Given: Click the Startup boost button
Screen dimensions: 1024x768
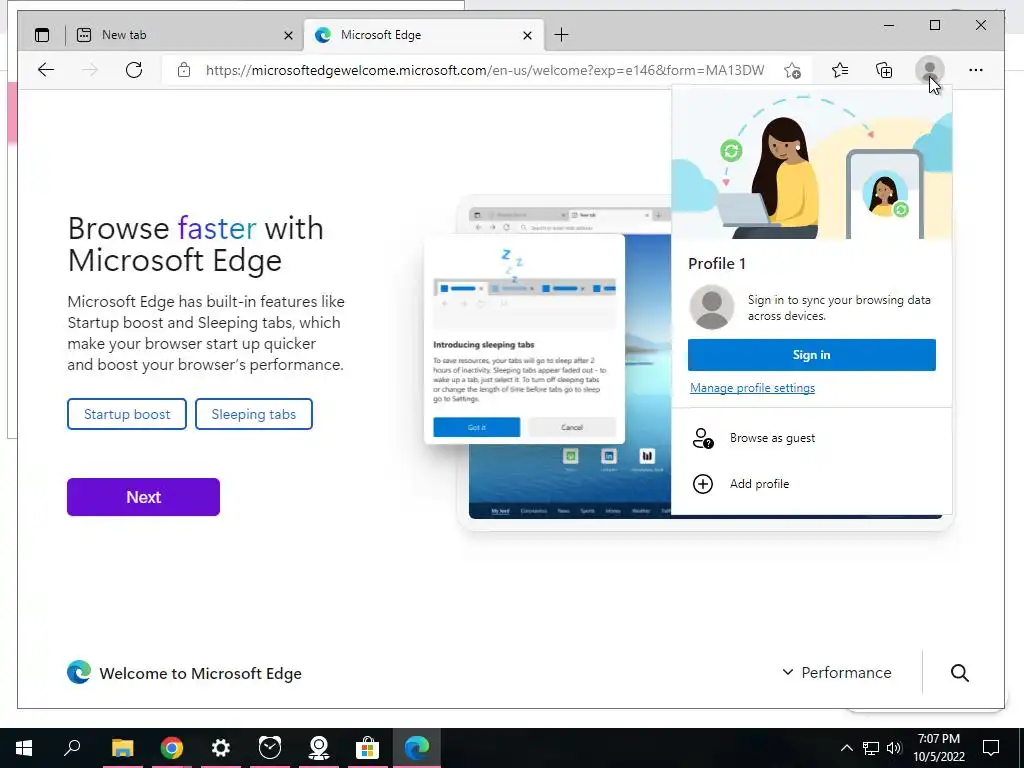Looking at the screenshot, I should pos(127,414).
